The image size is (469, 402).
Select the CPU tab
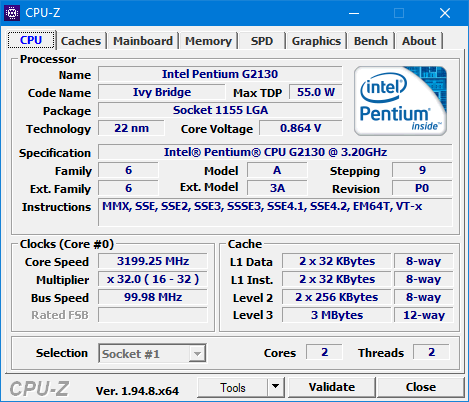31,40
